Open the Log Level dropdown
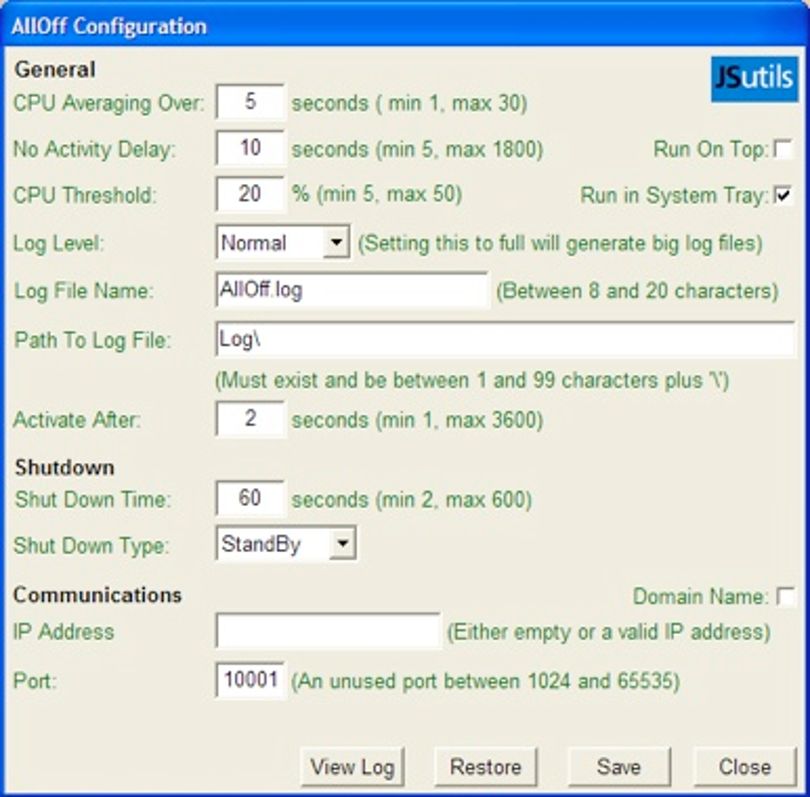810x797 pixels. tap(283, 242)
